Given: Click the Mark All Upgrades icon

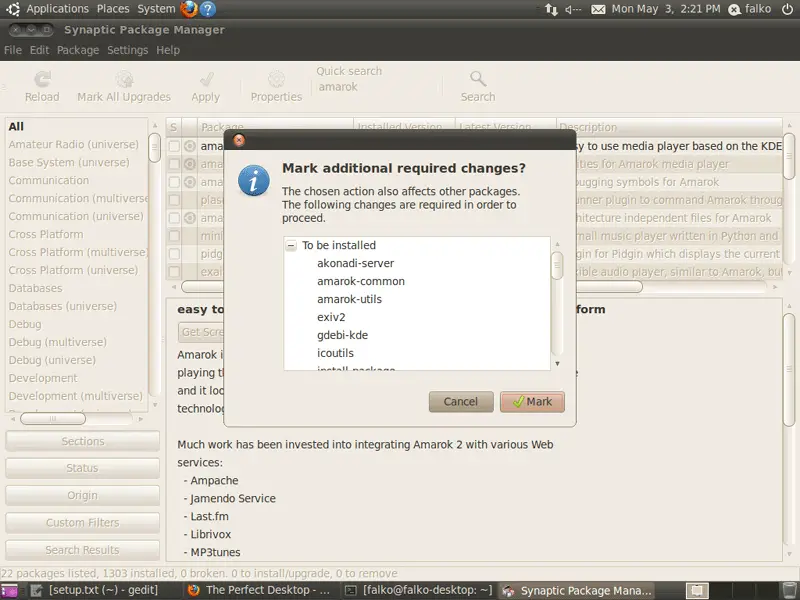Looking at the screenshot, I should 124,80.
